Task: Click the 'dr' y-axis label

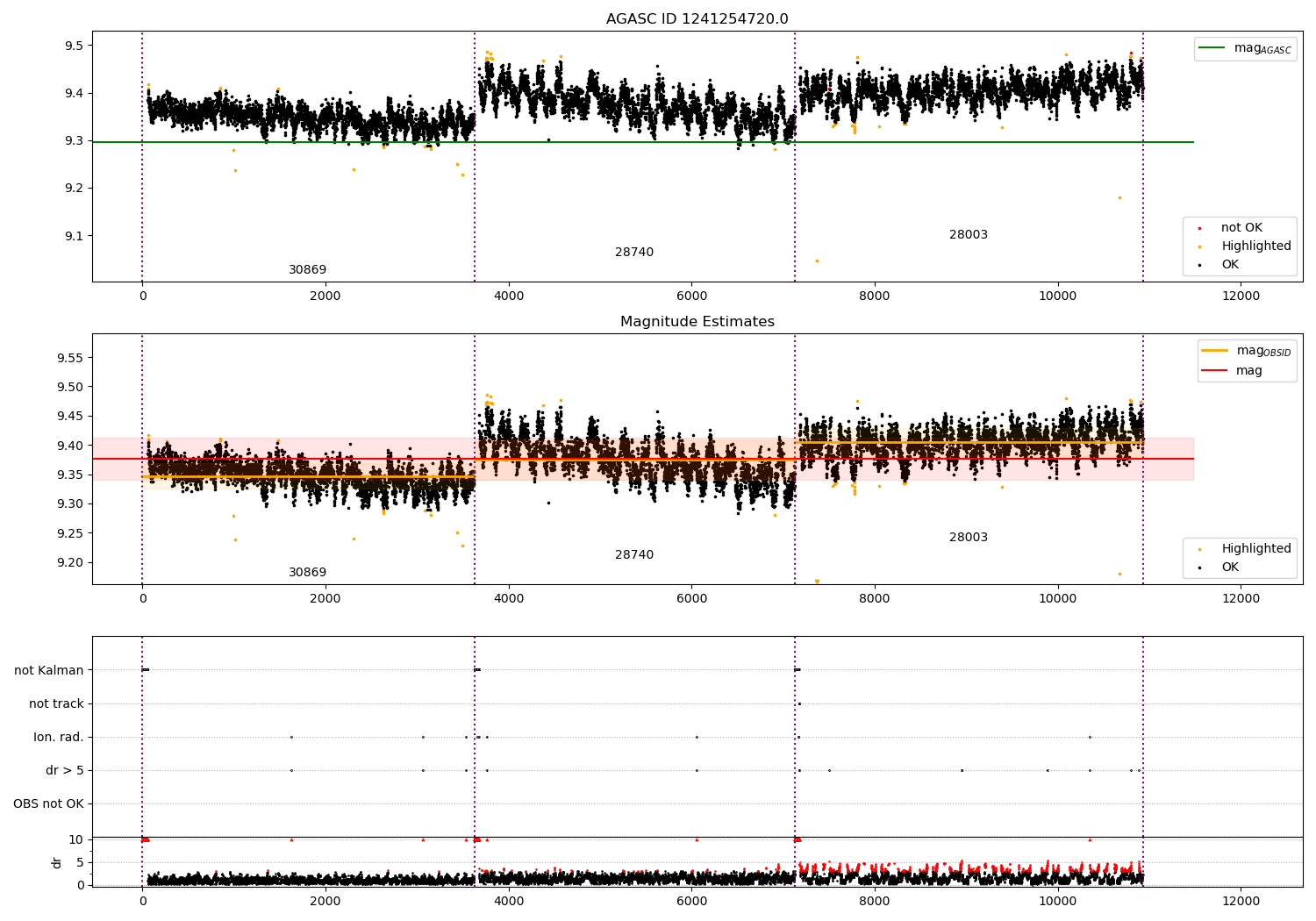Action: (x=57, y=862)
